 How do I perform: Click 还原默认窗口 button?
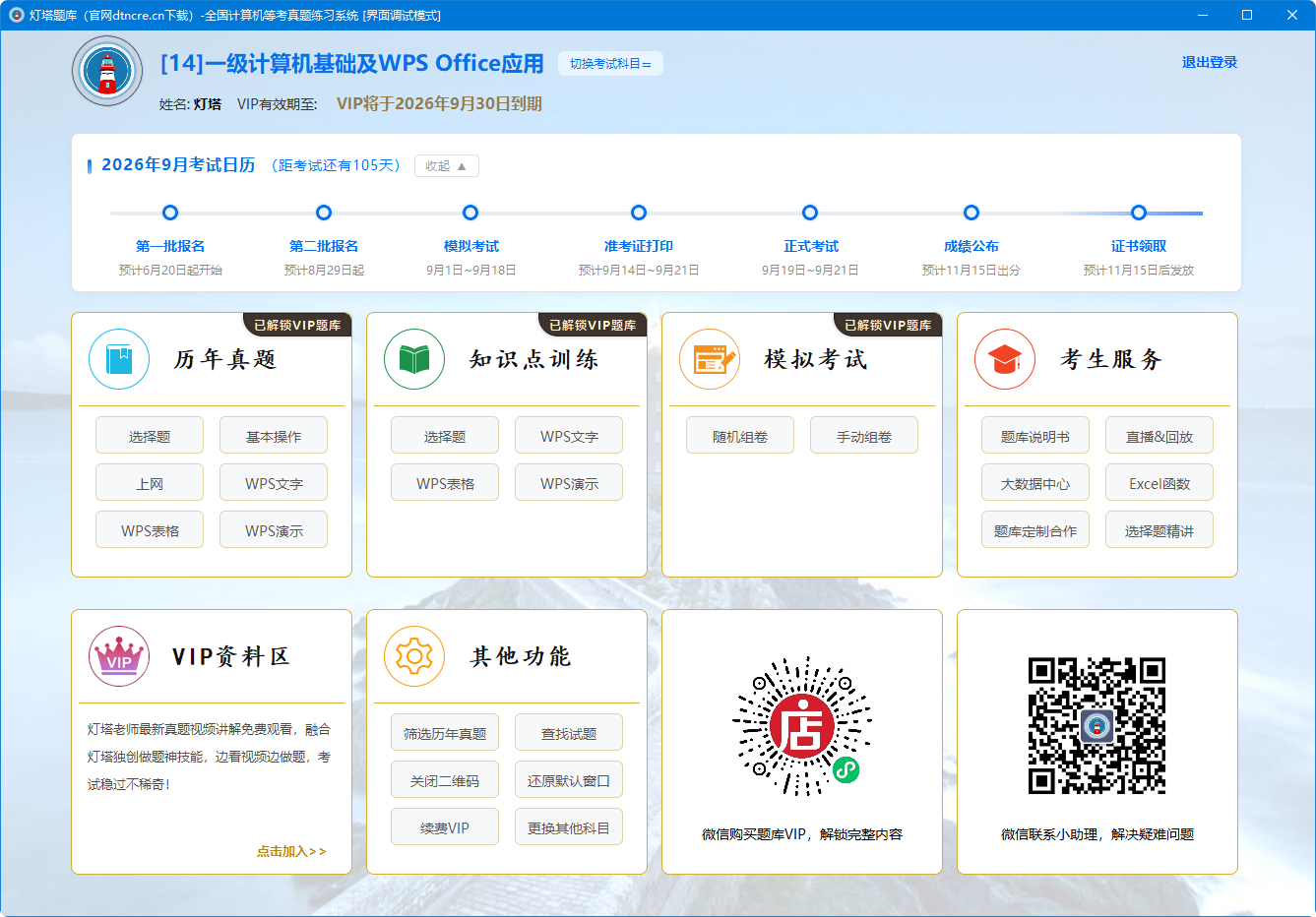pos(569,780)
